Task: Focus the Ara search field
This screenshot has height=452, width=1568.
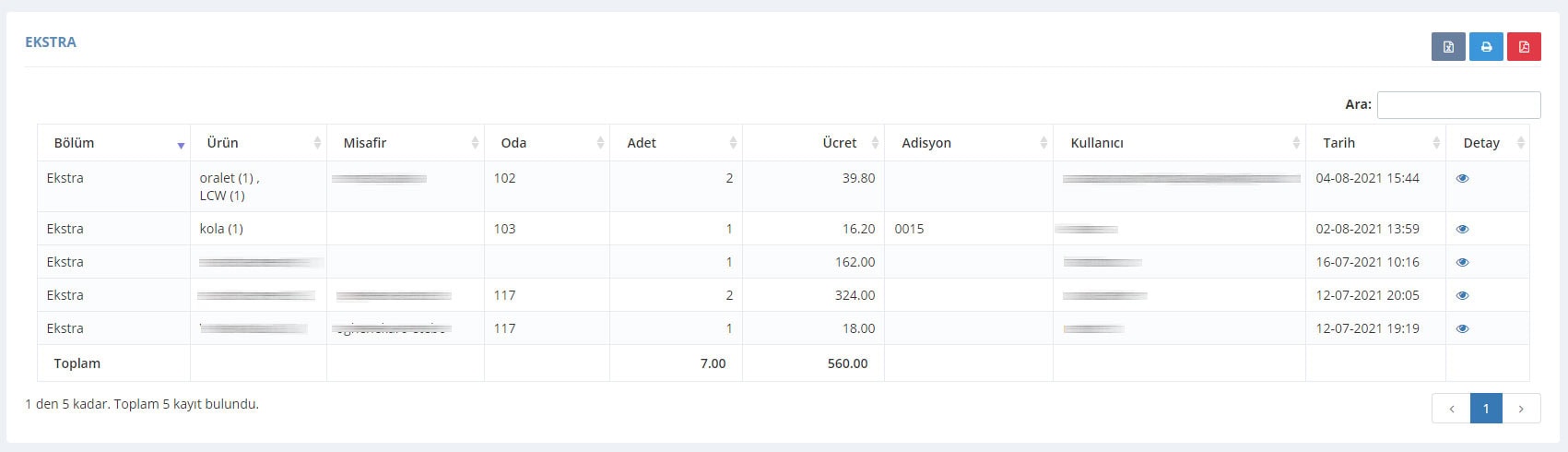Action: pyautogui.click(x=1458, y=104)
